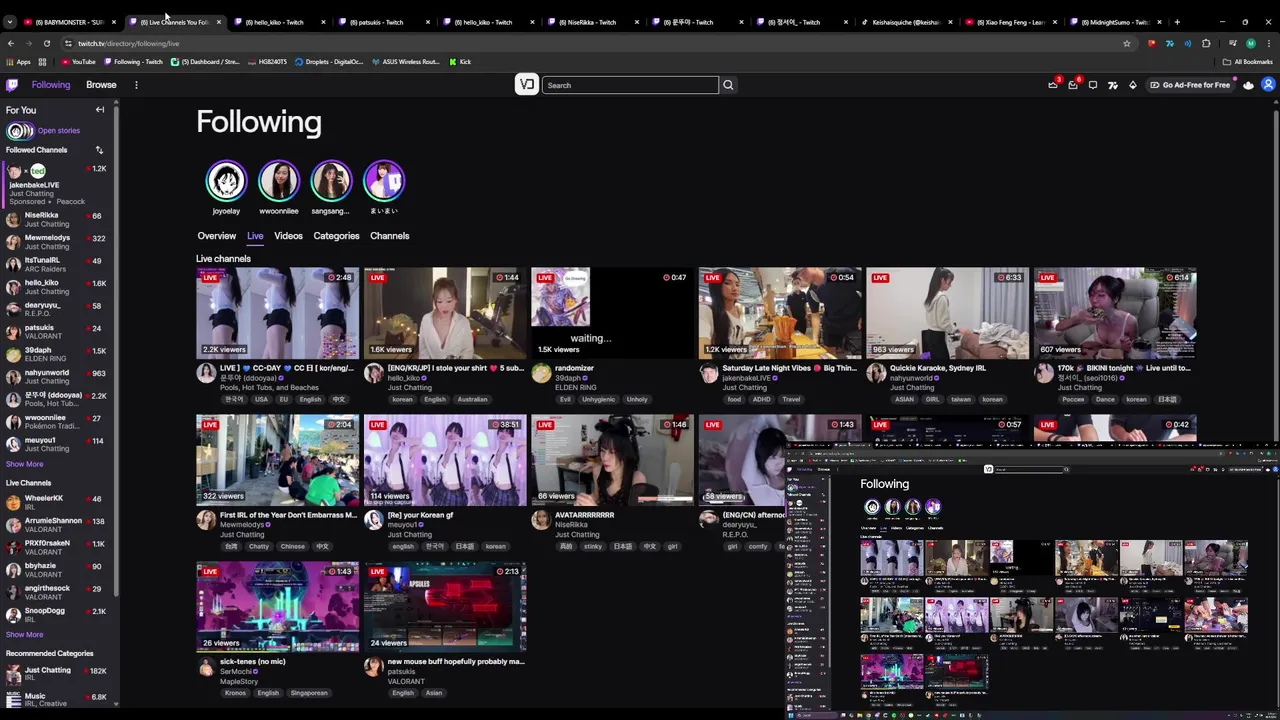
Task: Click the turbo icon left of profile avatar
Action: tap(1248, 85)
